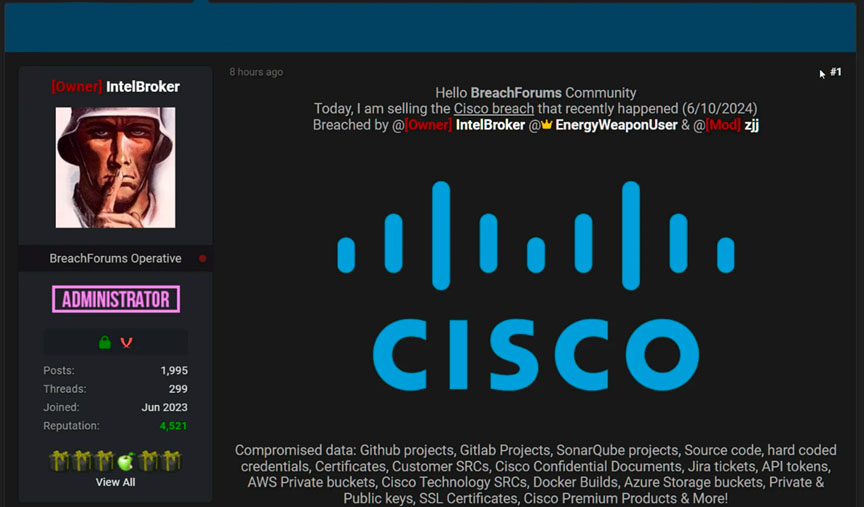
Task: Select the green apple award icon
Action: point(126,461)
